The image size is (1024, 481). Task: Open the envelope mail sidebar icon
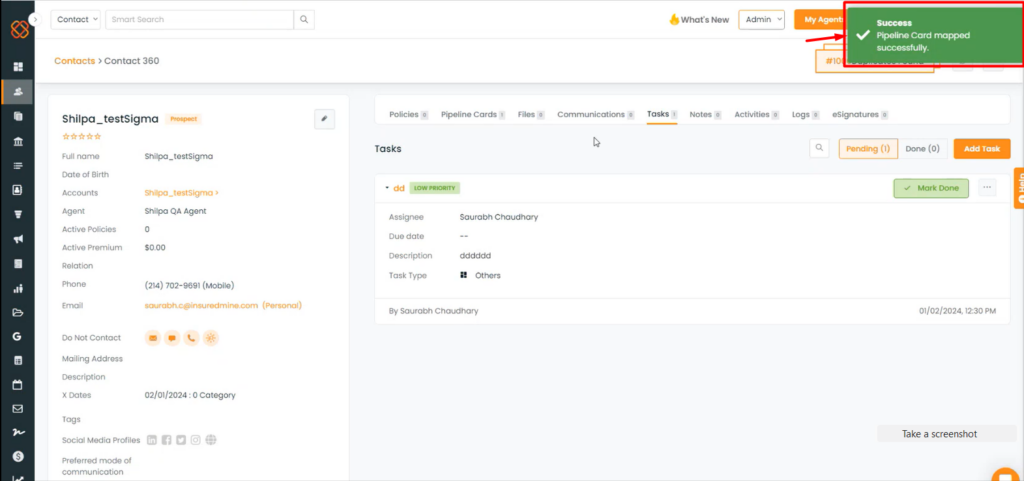[18, 409]
